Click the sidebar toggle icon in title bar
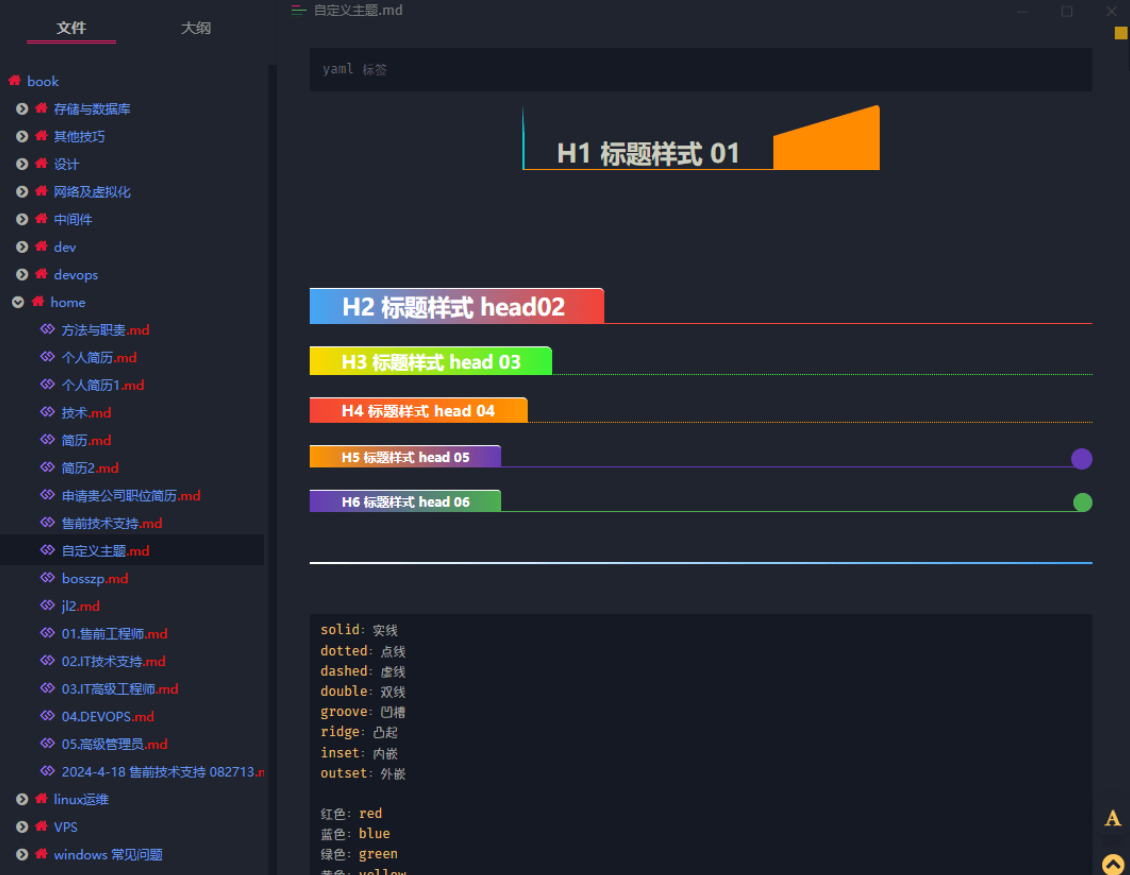 coord(298,10)
